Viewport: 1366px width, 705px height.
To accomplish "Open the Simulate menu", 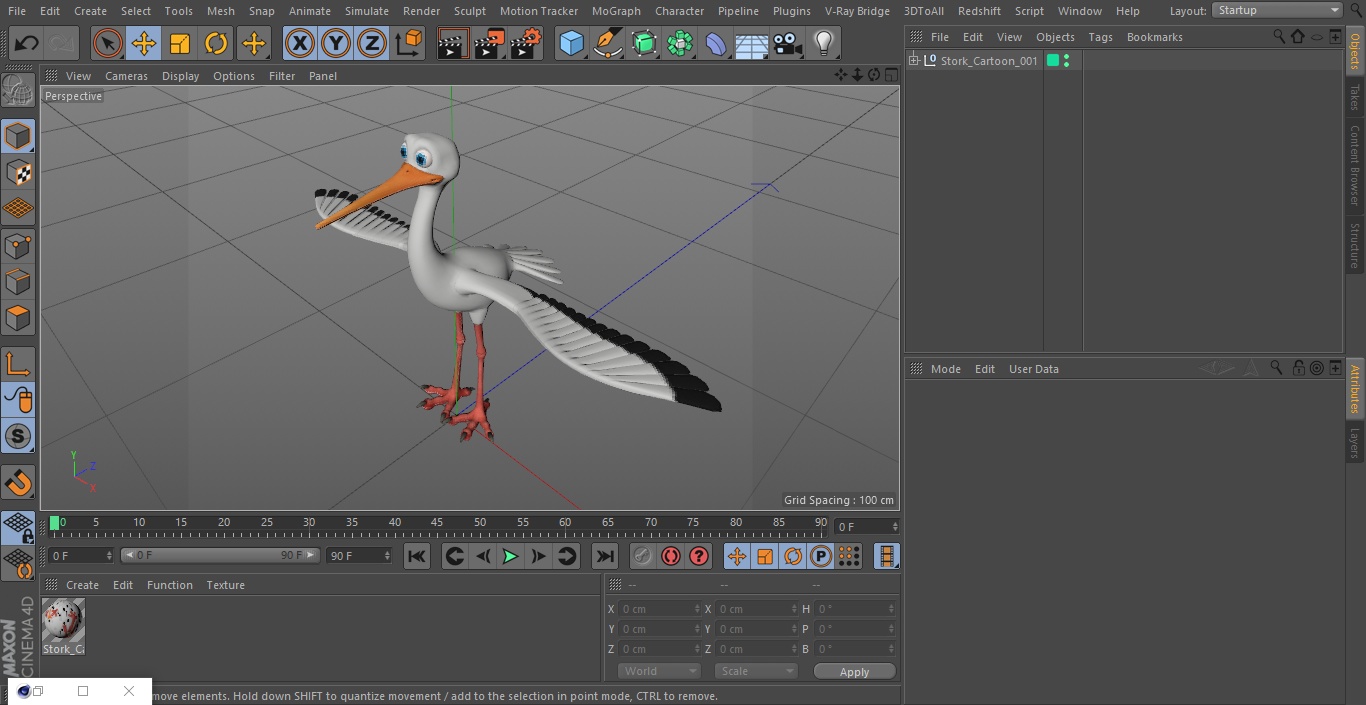I will pyautogui.click(x=367, y=11).
